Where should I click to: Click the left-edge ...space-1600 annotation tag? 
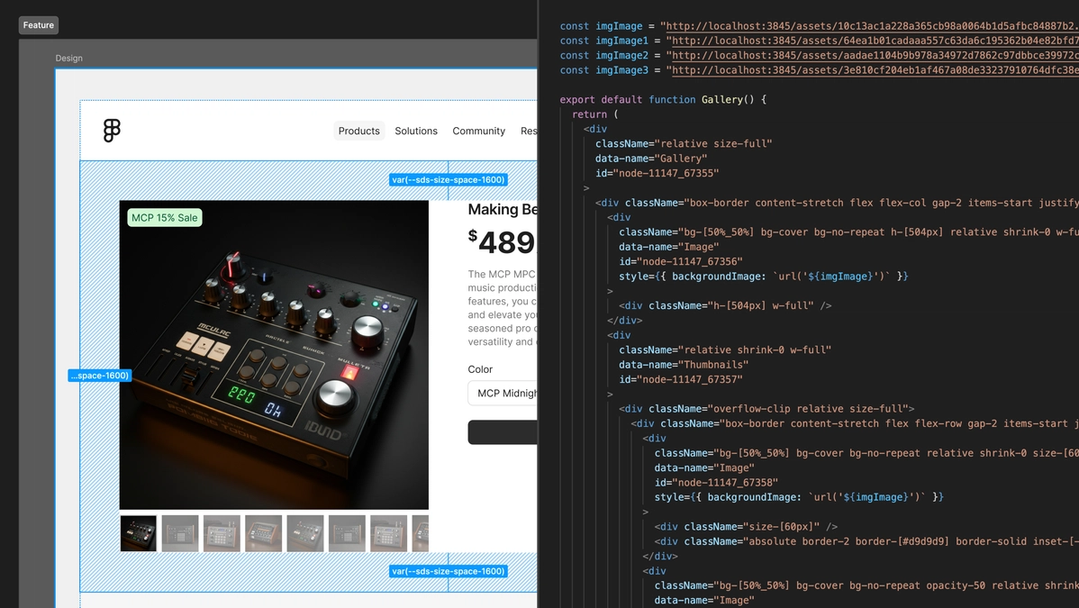[100, 375]
